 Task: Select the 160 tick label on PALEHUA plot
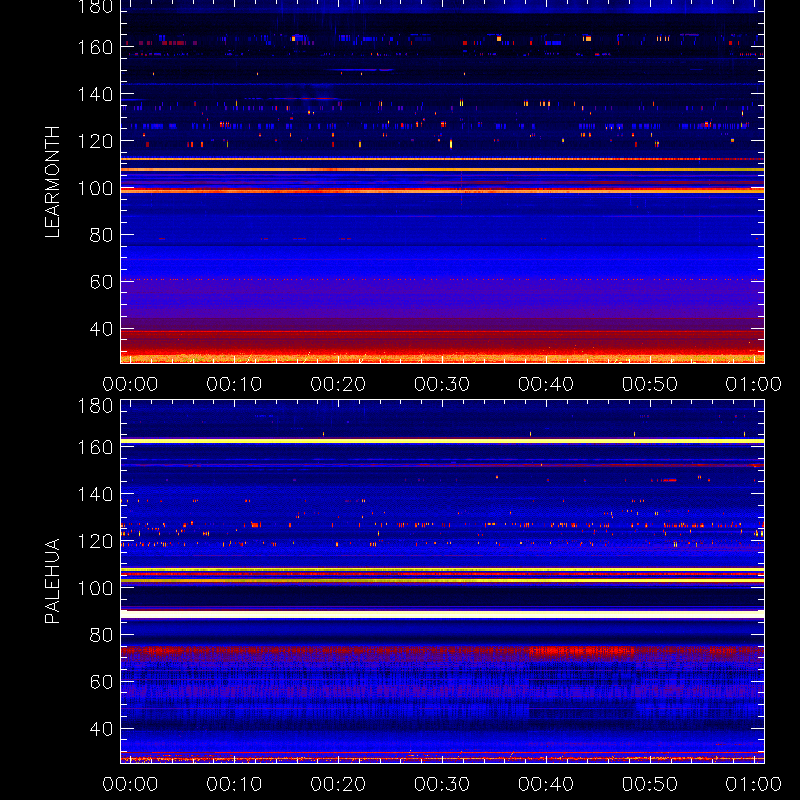(x=95, y=447)
